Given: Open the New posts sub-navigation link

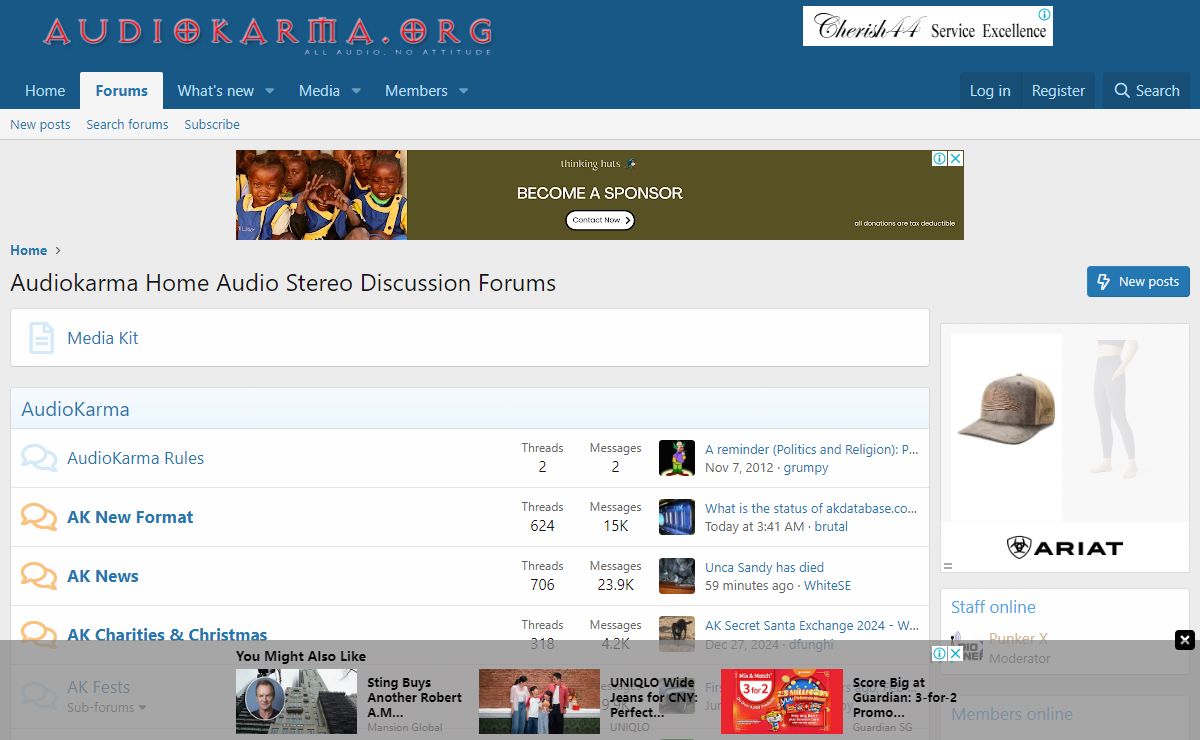Looking at the screenshot, I should [x=40, y=124].
